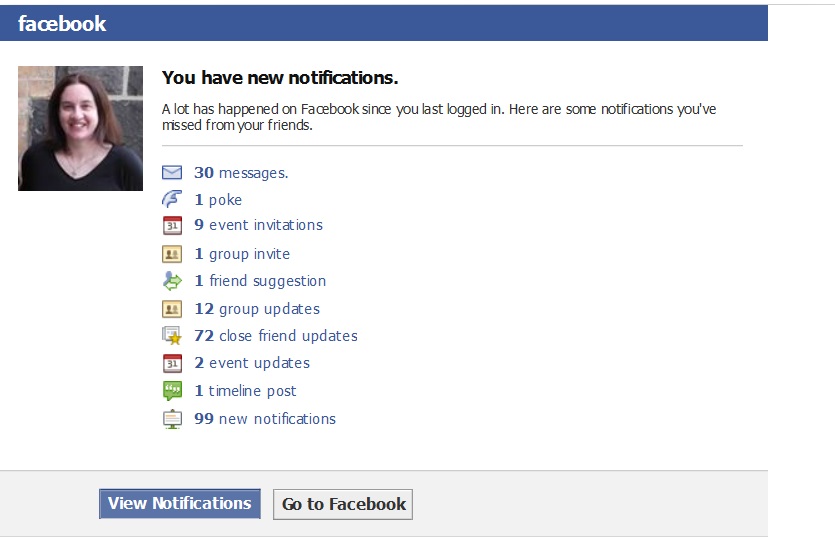The width and height of the screenshot is (835, 537).
Task: Open the 1 friend suggestion link
Action: (260, 281)
